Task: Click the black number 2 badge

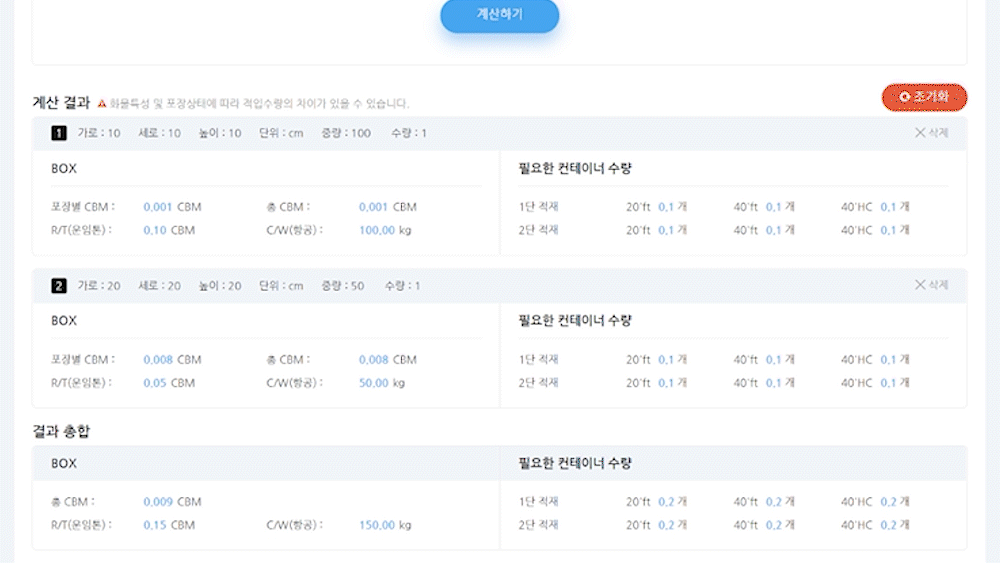Action: [59, 286]
